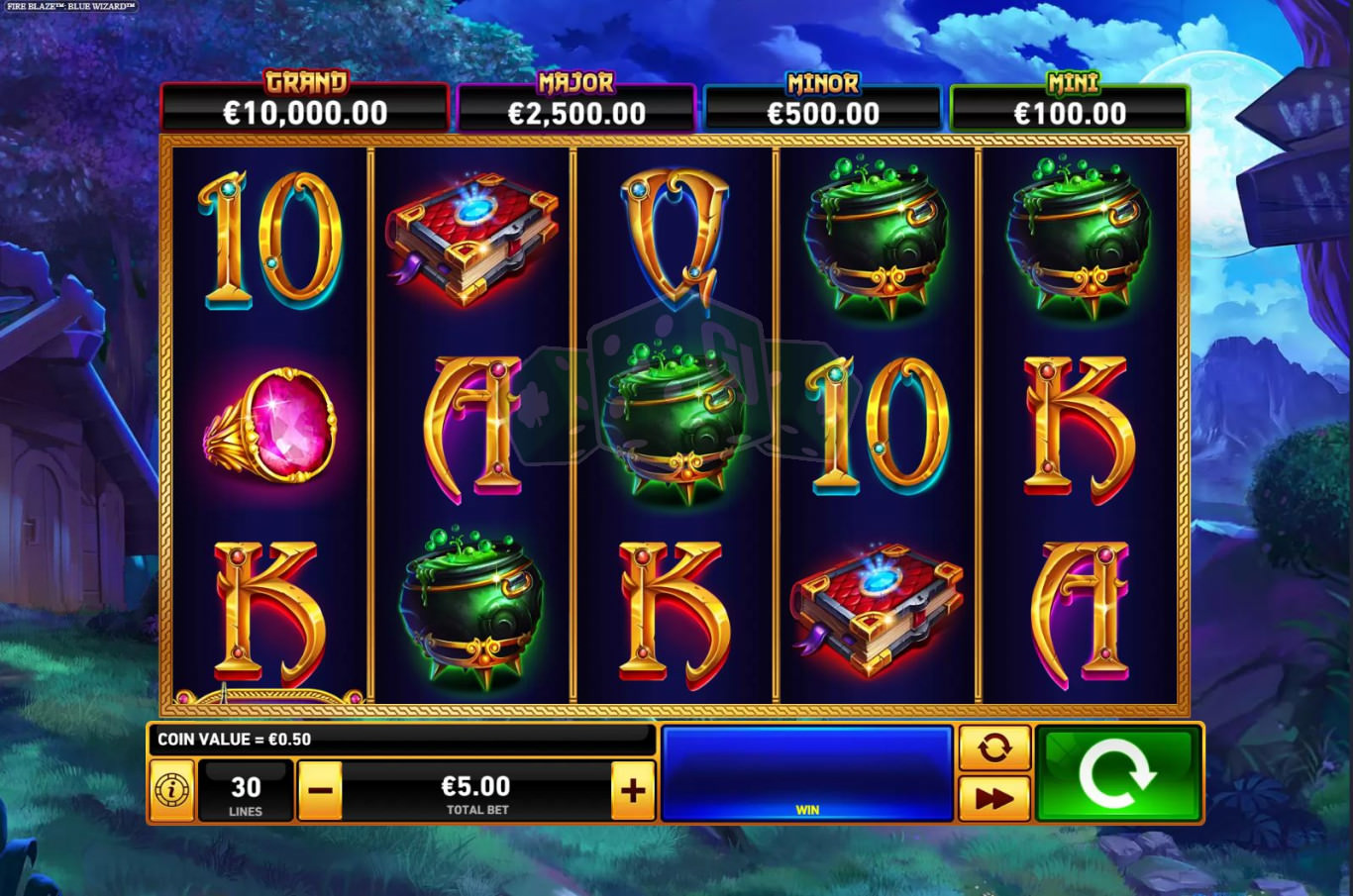The image size is (1353, 896).
Task: Open the info paytable icon
Action: pos(172,790)
